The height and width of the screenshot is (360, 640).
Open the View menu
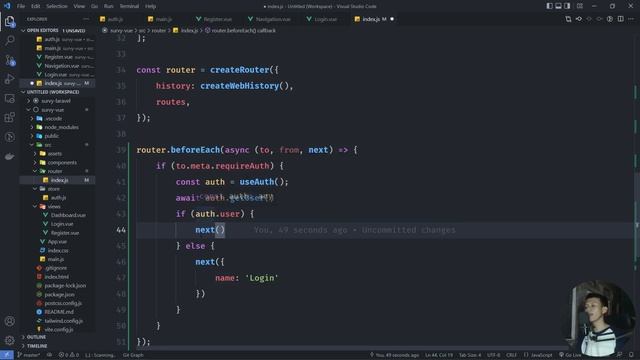[x=79, y=6]
